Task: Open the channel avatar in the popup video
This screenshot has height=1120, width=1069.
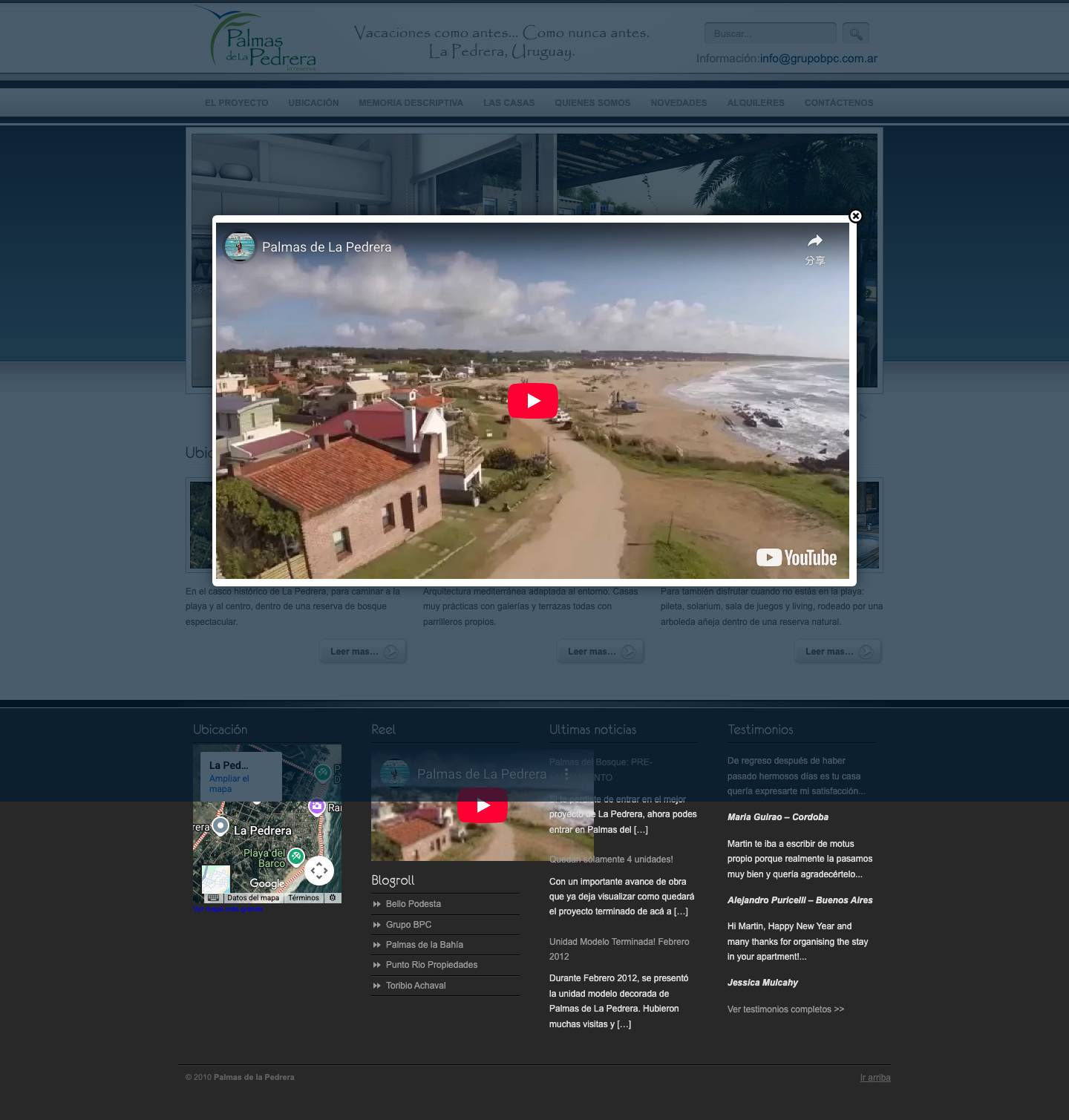Action: pos(240,247)
